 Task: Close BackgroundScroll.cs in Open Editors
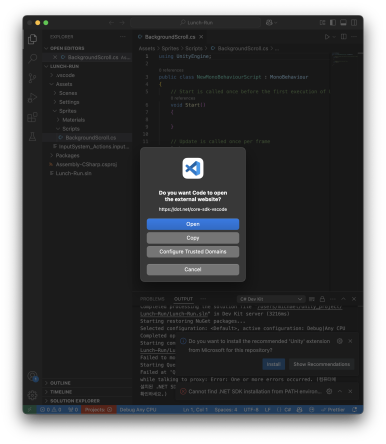pyautogui.click(x=55, y=57)
